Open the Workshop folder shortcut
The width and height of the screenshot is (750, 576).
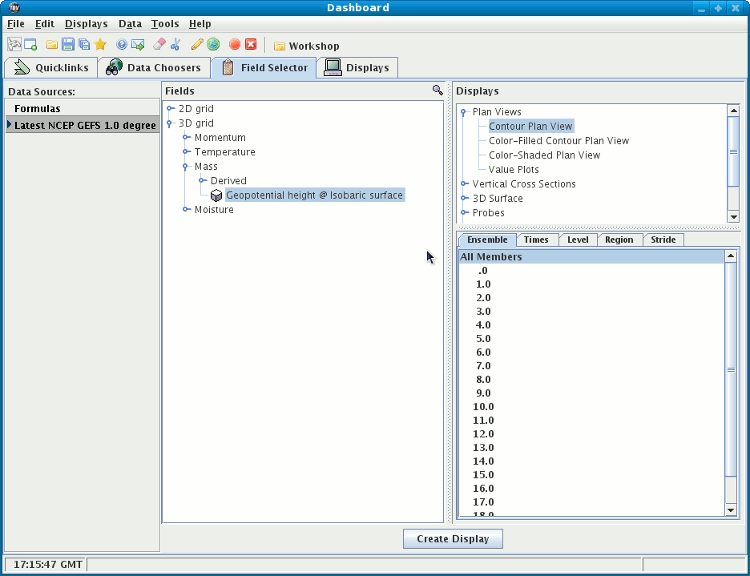point(306,46)
